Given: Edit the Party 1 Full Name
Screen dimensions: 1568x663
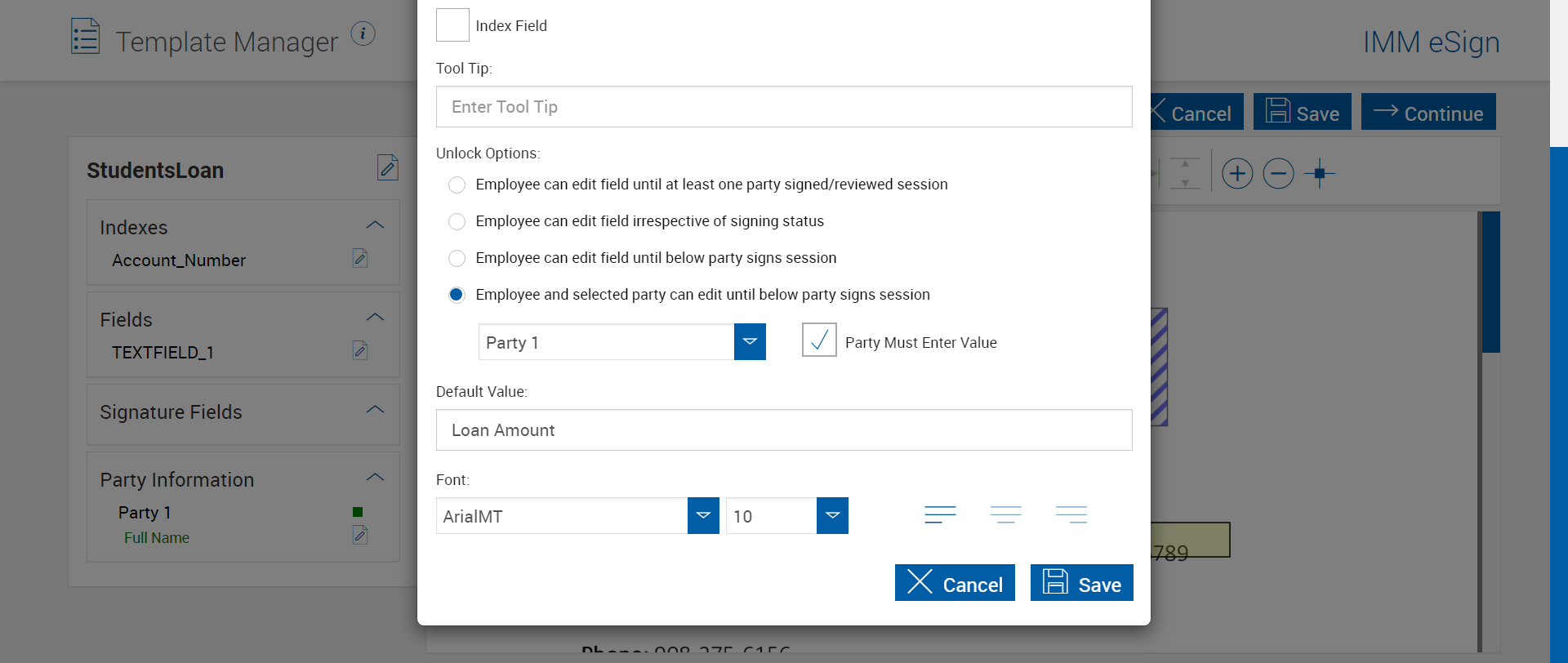Looking at the screenshot, I should (360, 536).
